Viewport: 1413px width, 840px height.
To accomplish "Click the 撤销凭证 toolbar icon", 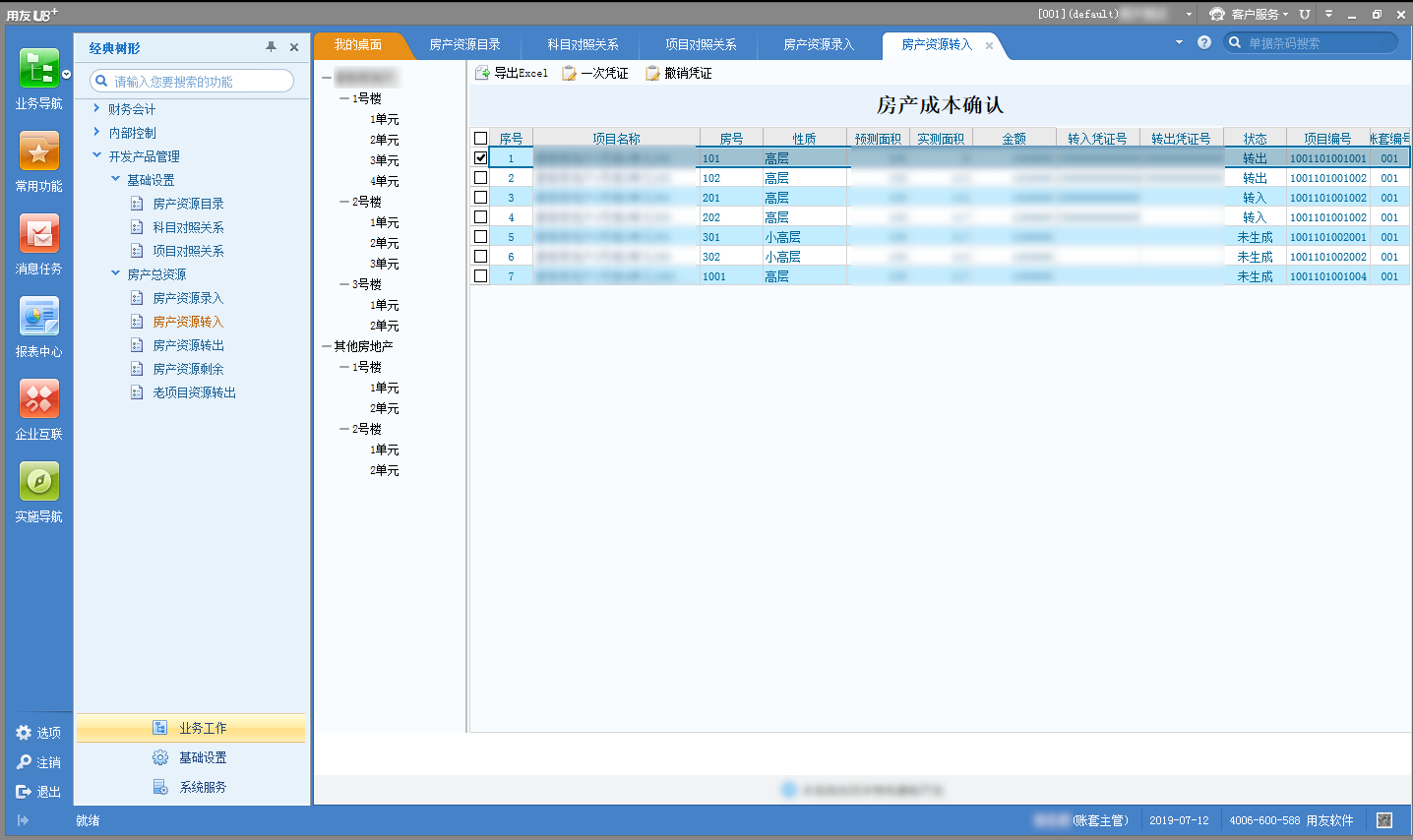I will (653, 73).
